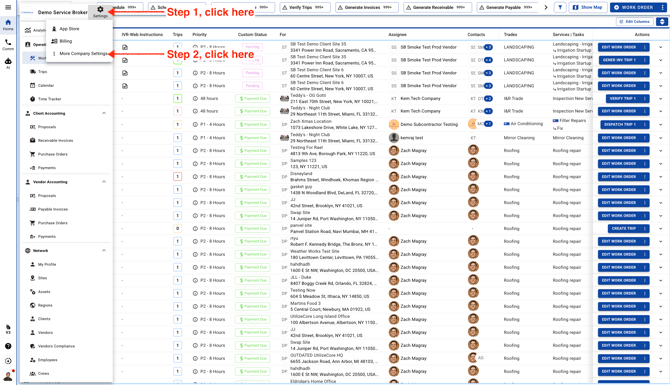Select More Company Settings entry
The height and width of the screenshot is (385, 670).
[83, 53]
